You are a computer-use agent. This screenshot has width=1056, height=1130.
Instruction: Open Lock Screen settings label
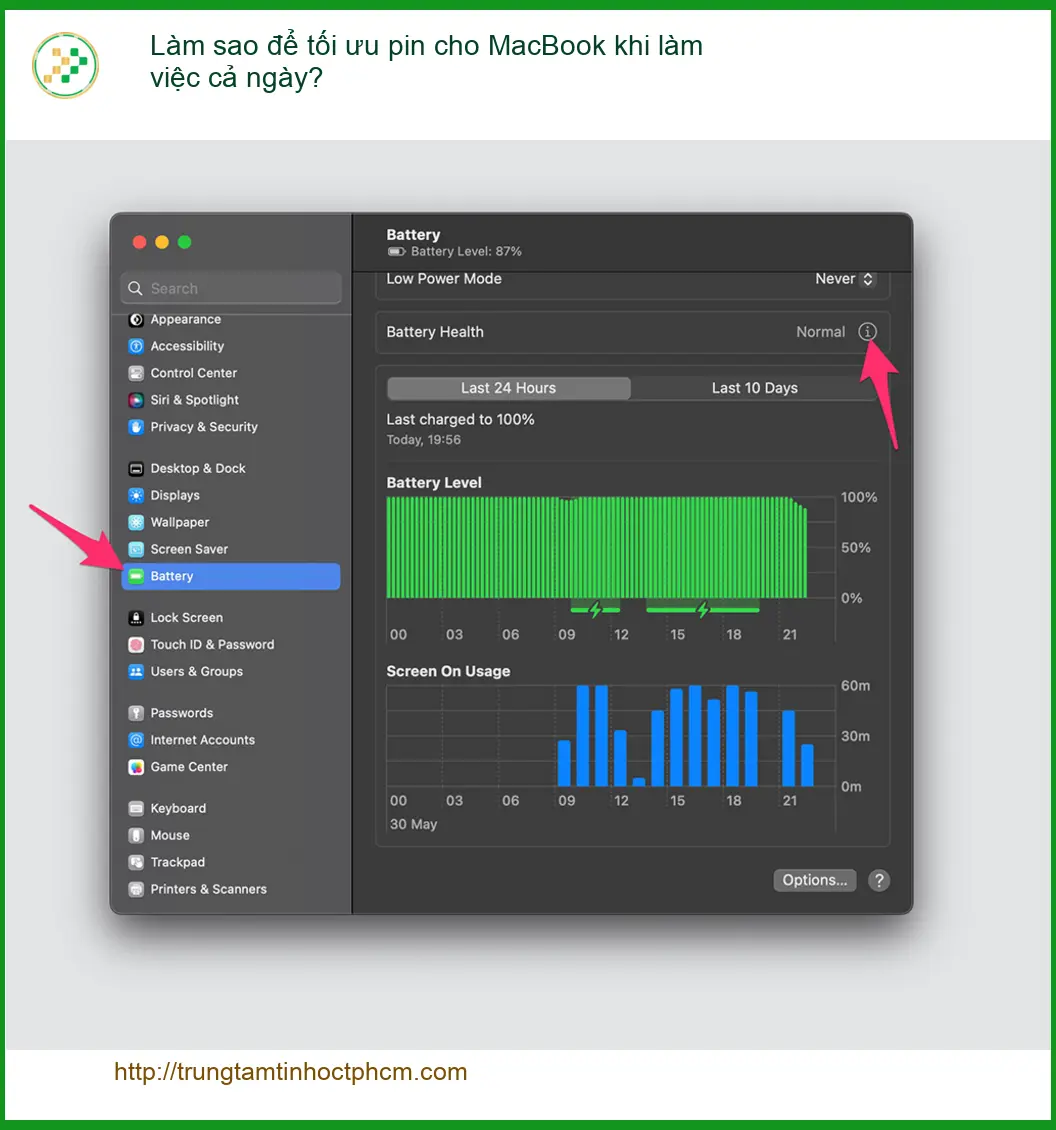click(x=186, y=618)
